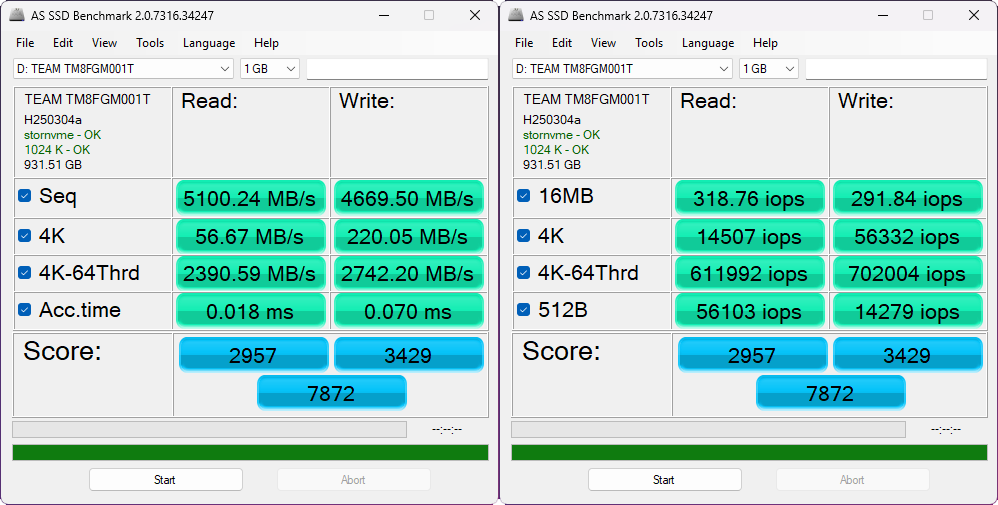Click the AS SSD app icon in right window title bar
Image resolution: width=998 pixels, height=505 pixels.
[516, 15]
